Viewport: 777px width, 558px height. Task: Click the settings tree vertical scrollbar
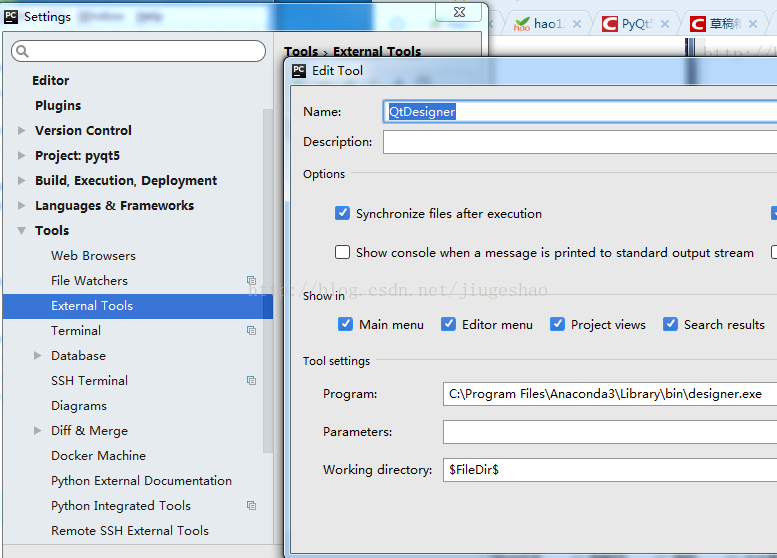(x=268, y=280)
